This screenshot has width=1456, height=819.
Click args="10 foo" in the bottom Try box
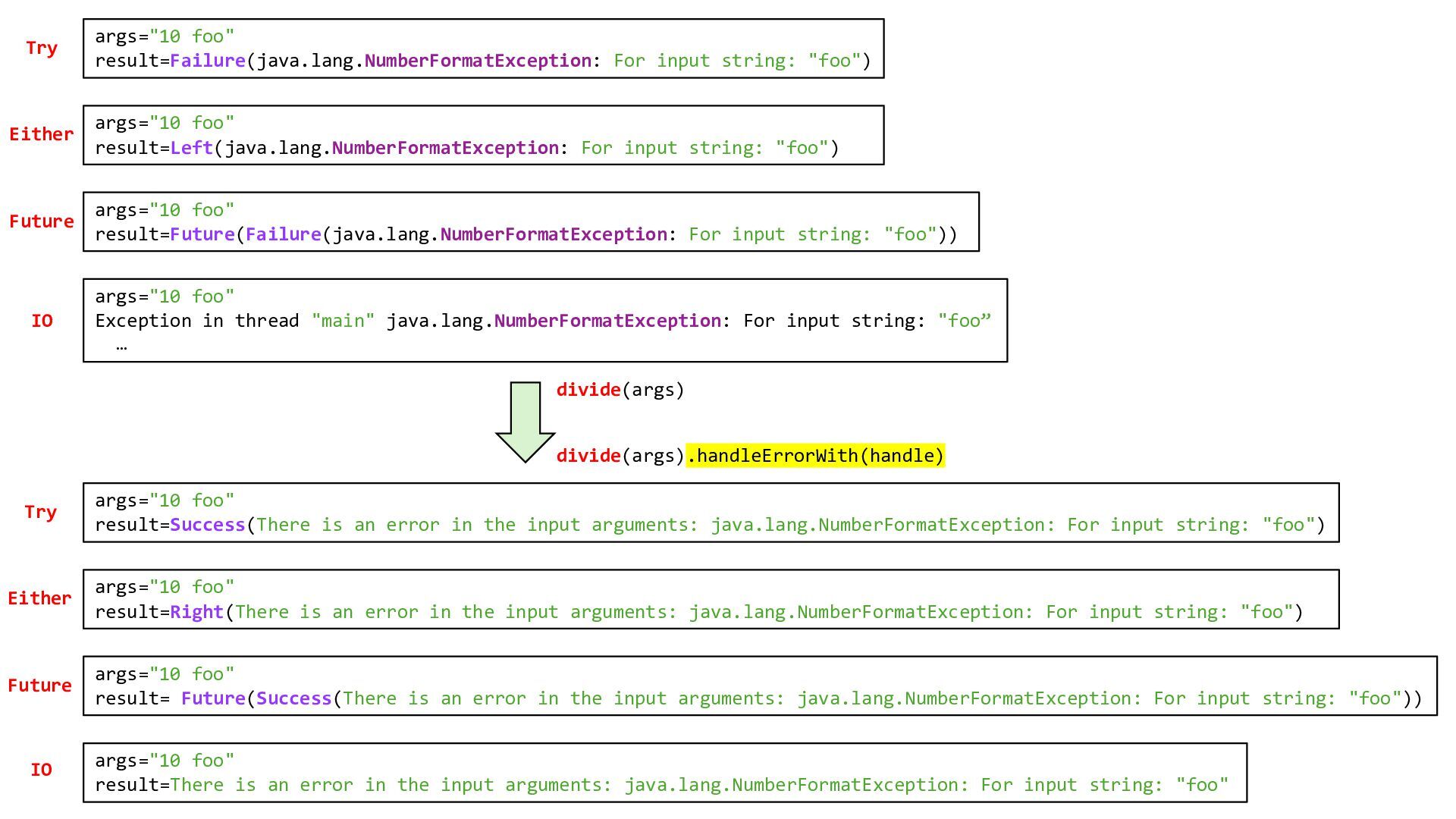[165, 500]
